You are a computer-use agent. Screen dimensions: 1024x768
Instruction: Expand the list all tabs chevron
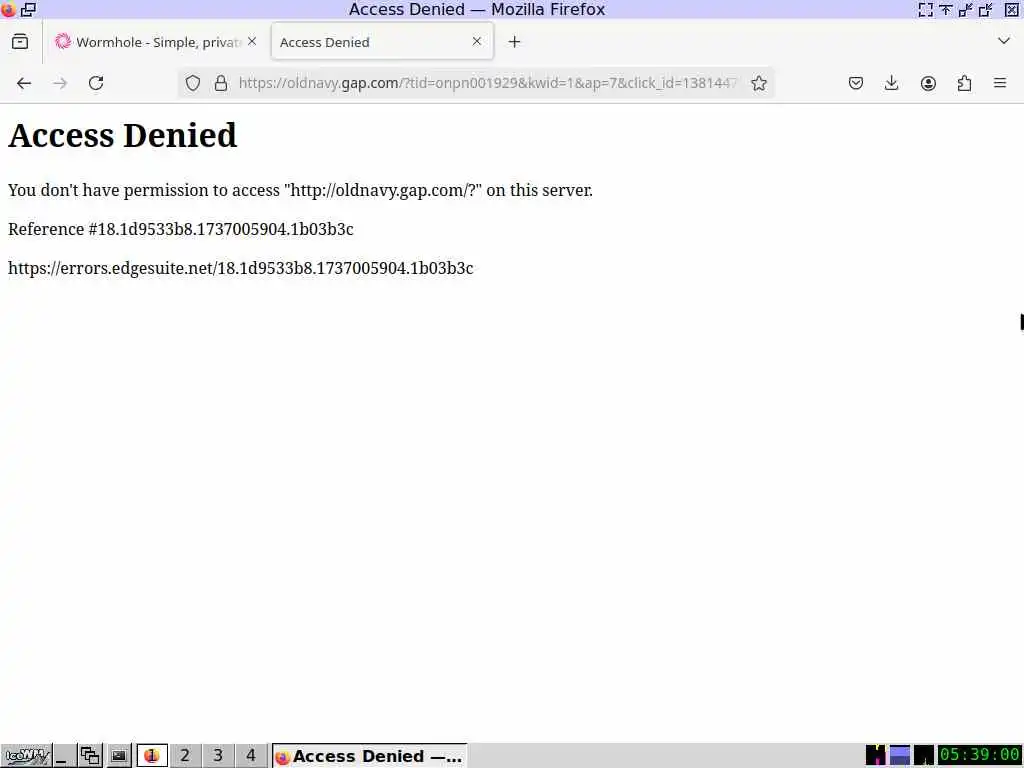pyautogui.click(x=1004, y=41)
